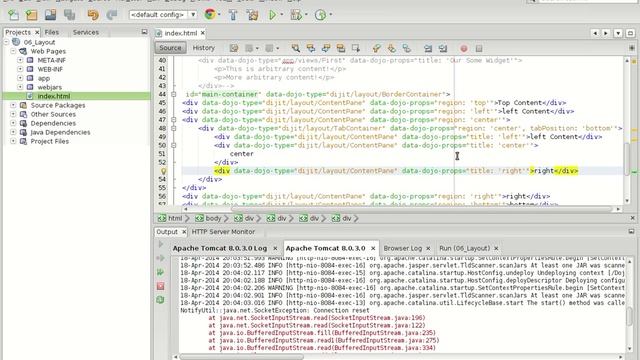Find next occurrence in editor
640x360 pixels.
point(326,48)
